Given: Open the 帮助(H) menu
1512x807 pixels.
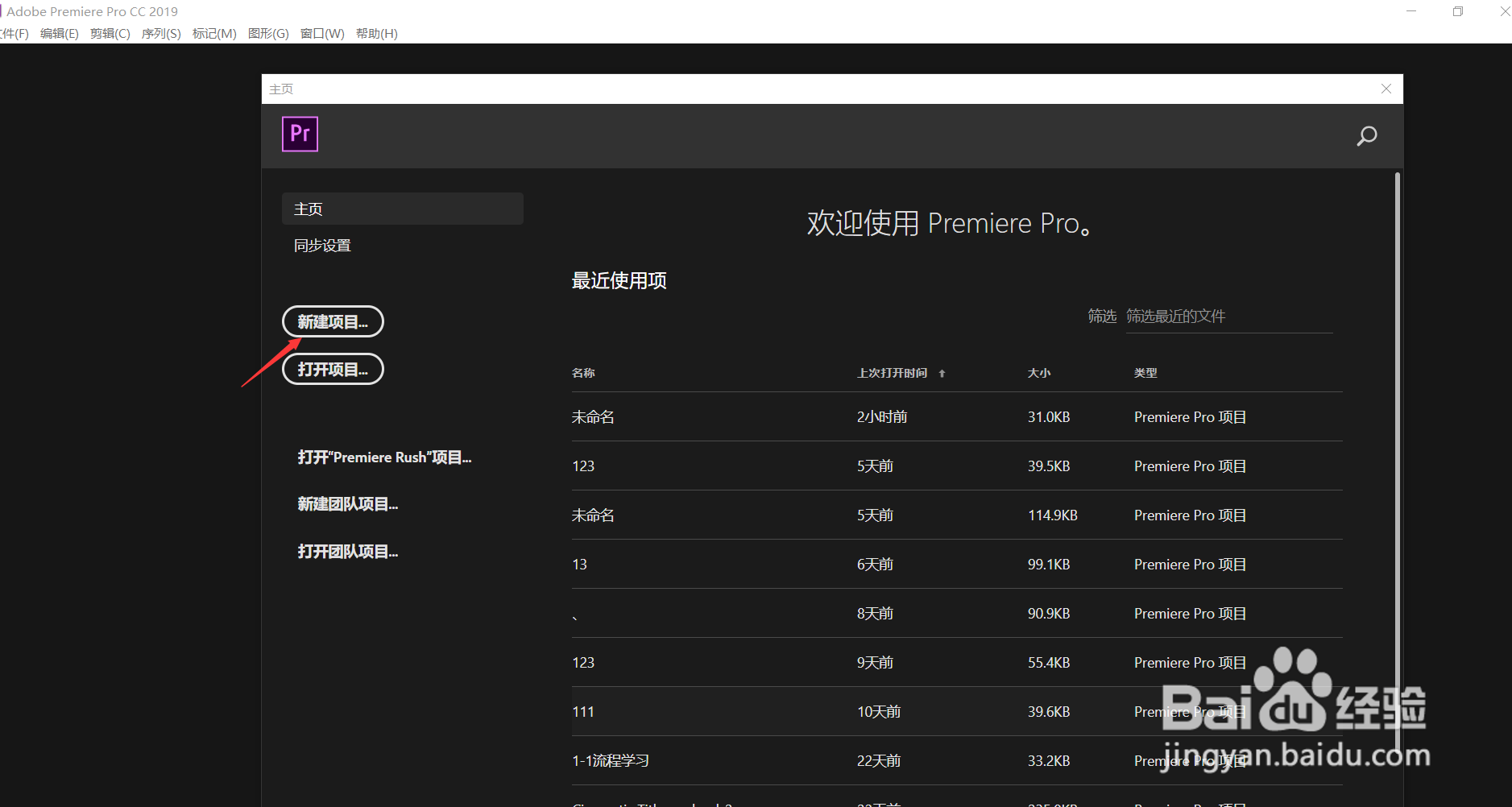Looking at the screenshot, I should (x=377, y=33).
